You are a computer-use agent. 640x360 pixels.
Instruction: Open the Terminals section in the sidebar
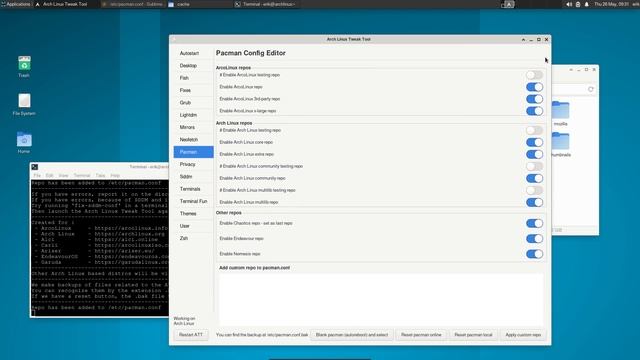(193, 189)
